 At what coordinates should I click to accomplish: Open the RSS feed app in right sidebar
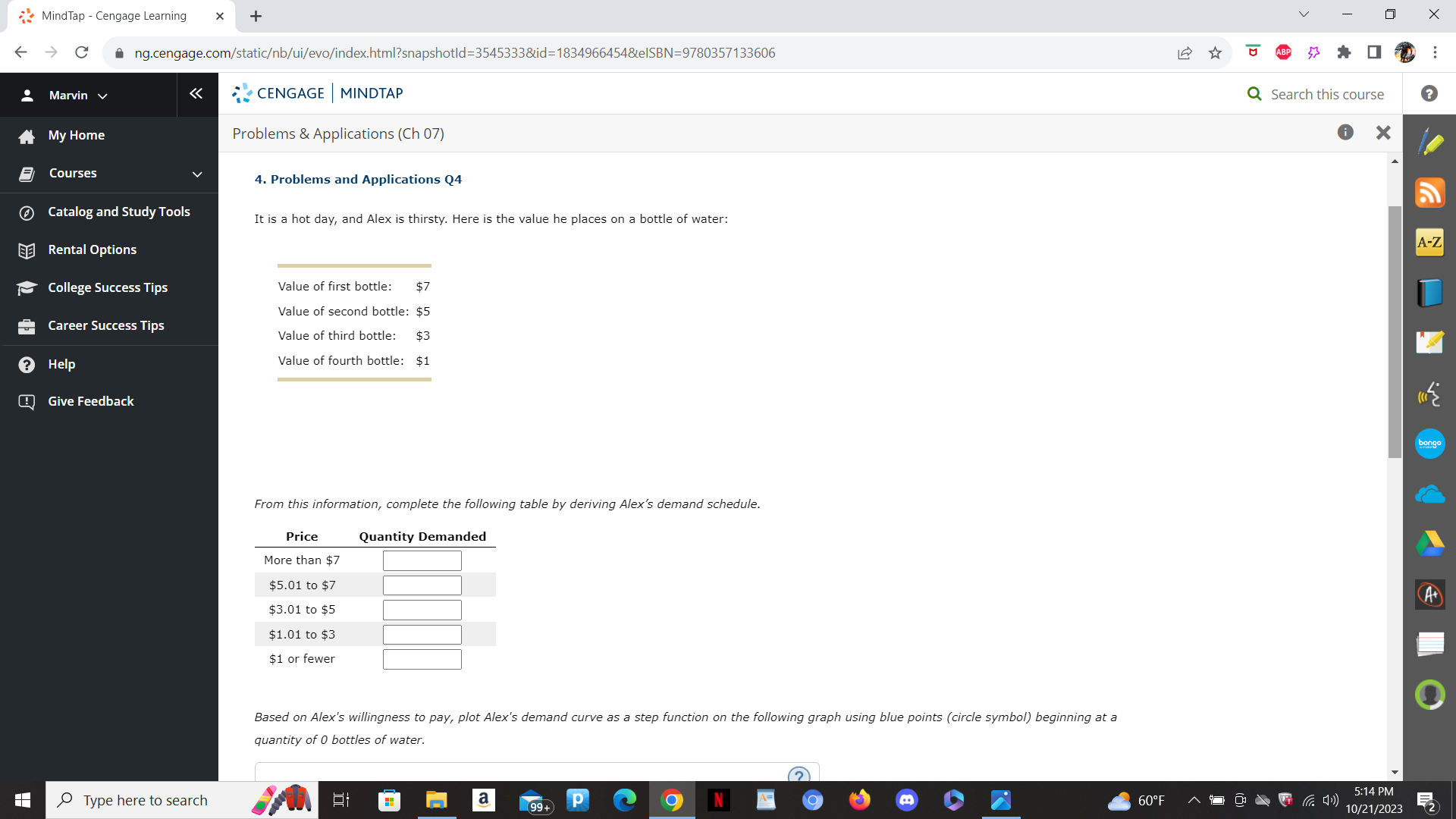(x=1430, y=192)
